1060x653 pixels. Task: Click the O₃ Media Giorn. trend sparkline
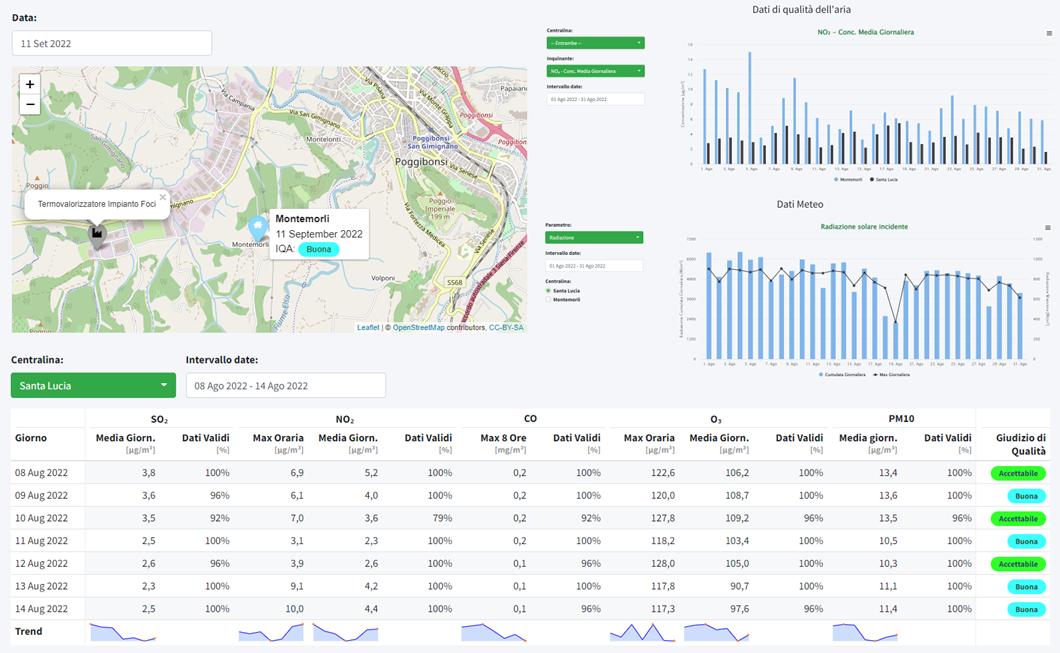(717, 632)
